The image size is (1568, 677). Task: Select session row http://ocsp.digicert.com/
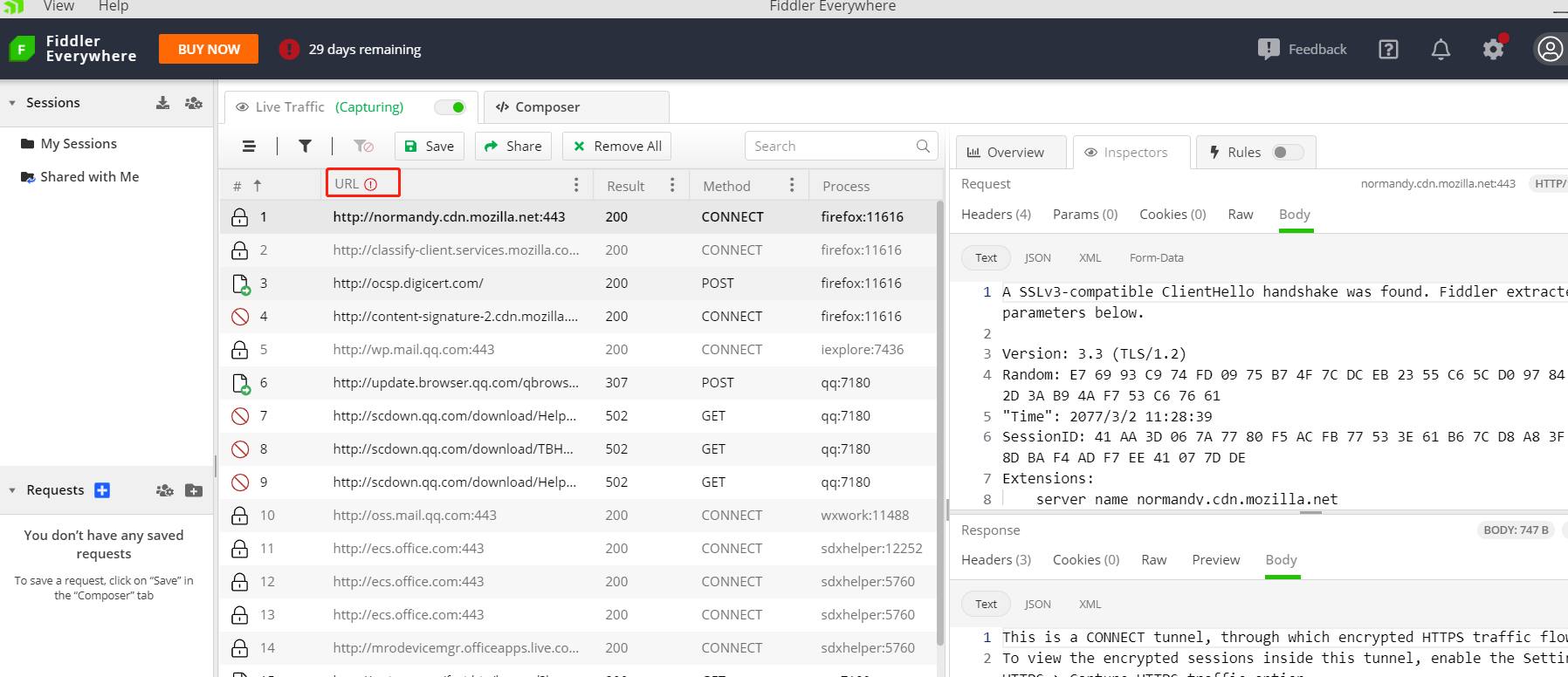pos(577,284)
